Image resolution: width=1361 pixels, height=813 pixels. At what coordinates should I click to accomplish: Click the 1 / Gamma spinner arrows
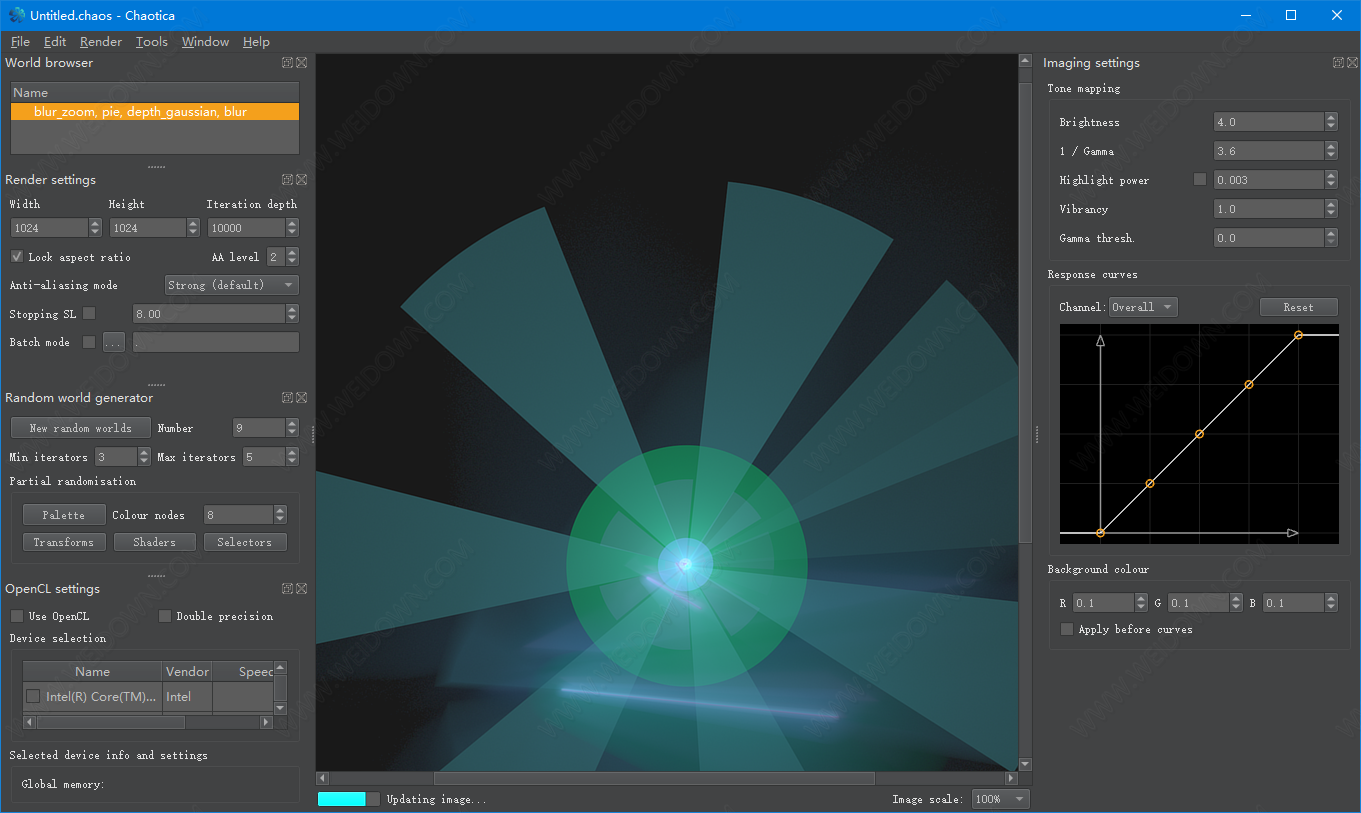1331,151
